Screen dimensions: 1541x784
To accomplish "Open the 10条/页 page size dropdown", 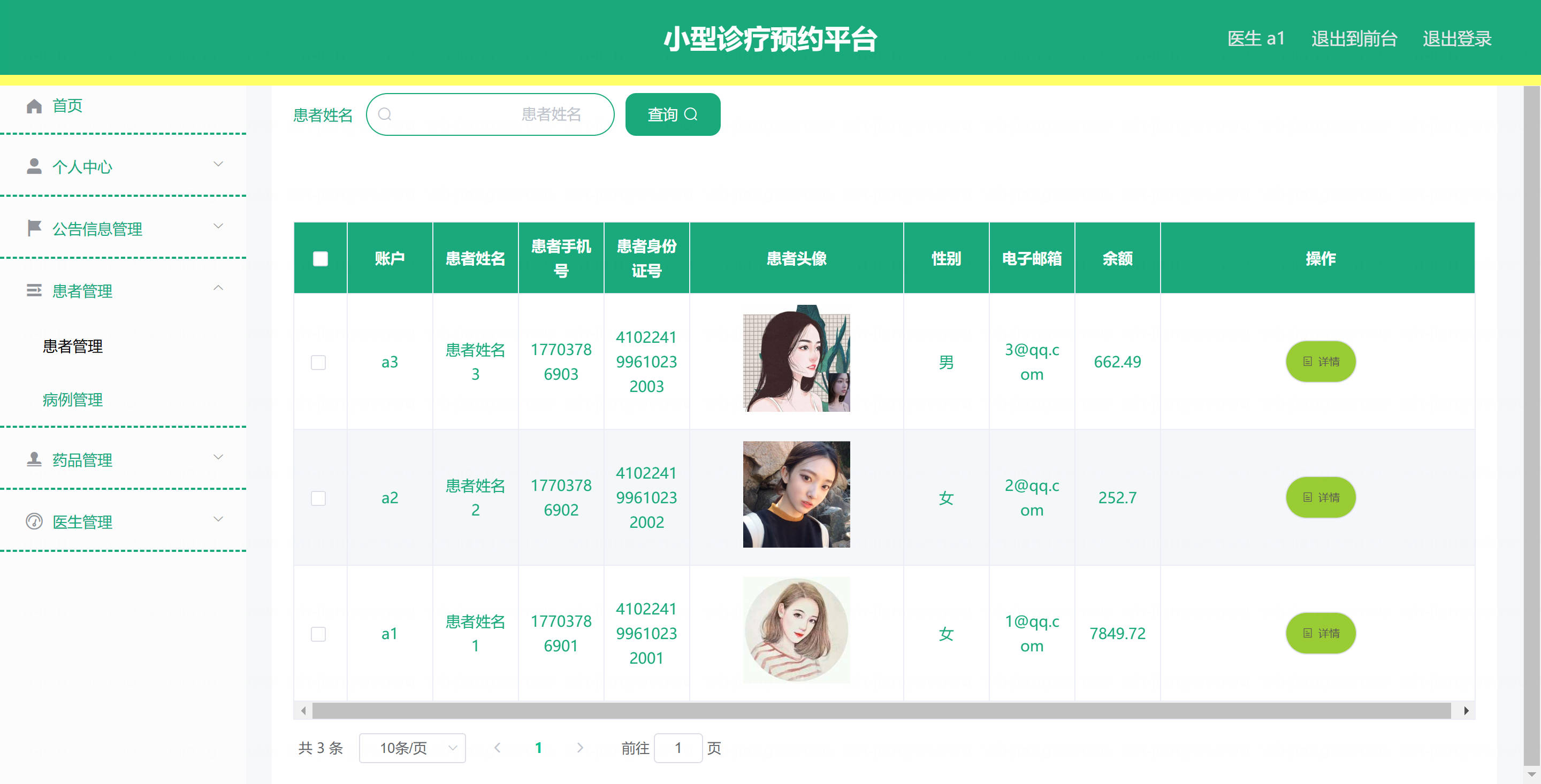I will (x=412, y=748).
